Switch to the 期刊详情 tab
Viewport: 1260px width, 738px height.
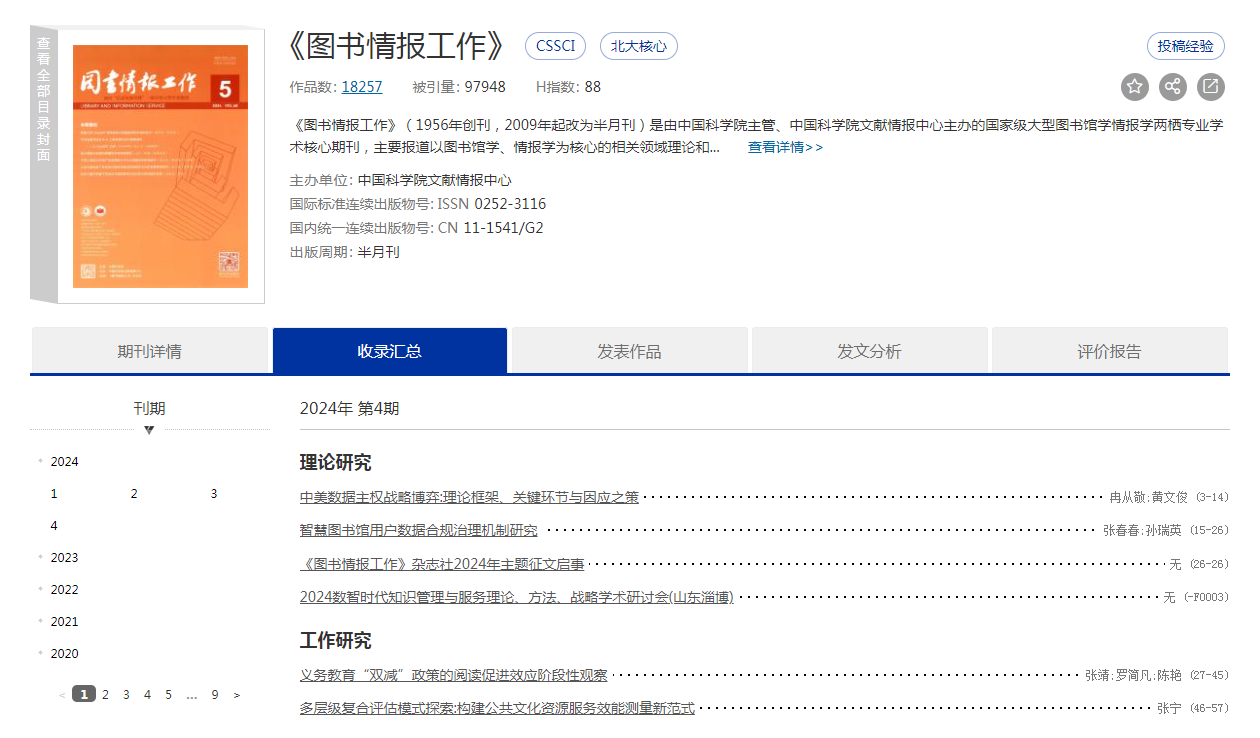[150, 351]
